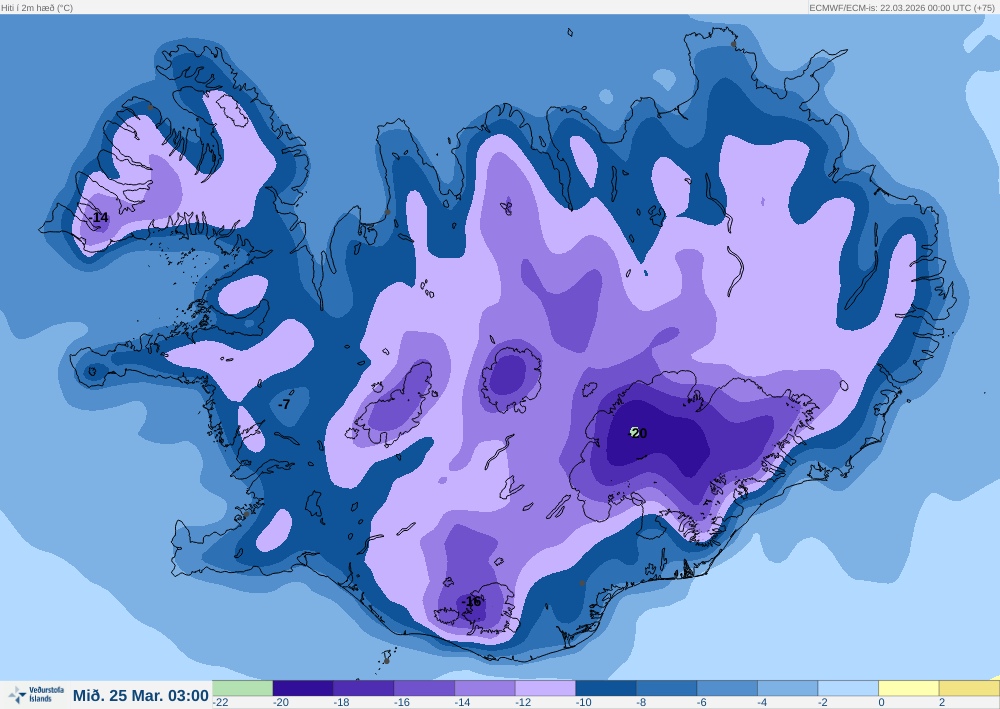Select the dark indigo legend swatch between -20 and -18
1000x709 pixels.
303,688
